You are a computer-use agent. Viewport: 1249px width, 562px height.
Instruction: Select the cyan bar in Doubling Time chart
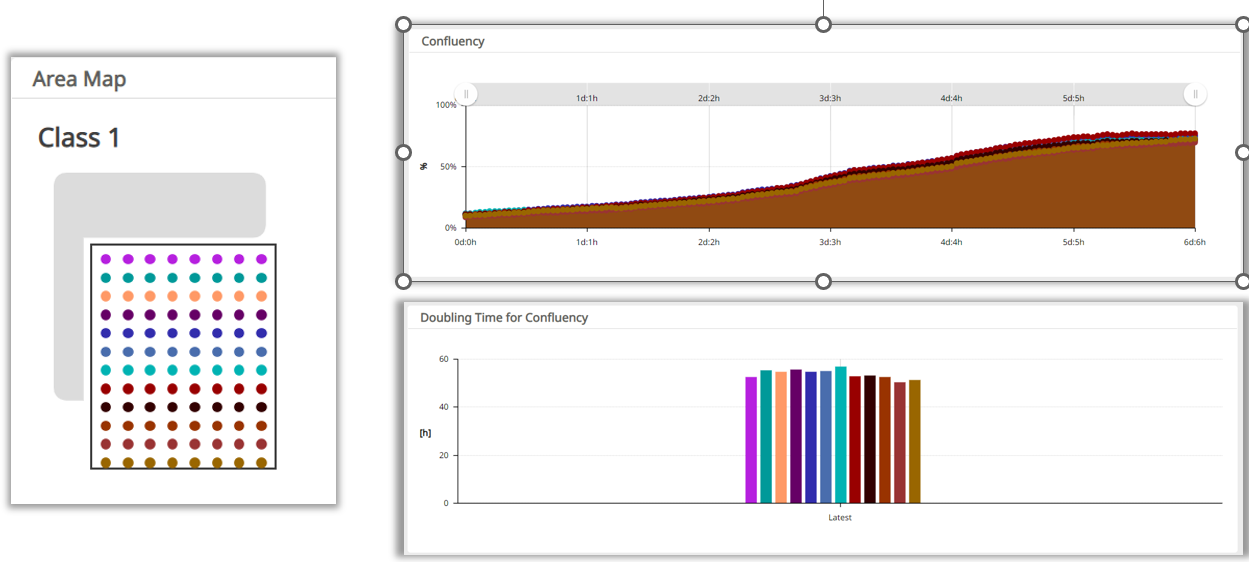coord(841,435)
